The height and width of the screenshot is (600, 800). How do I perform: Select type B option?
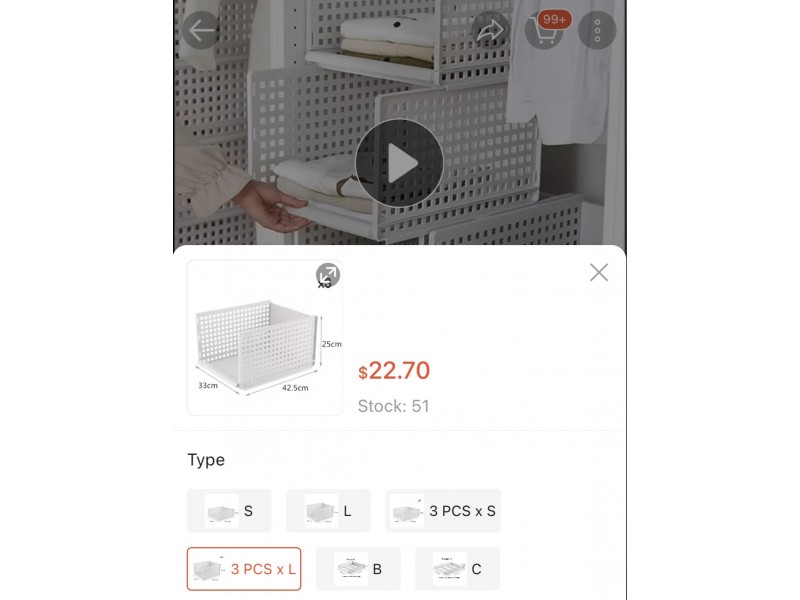[358, 569]
